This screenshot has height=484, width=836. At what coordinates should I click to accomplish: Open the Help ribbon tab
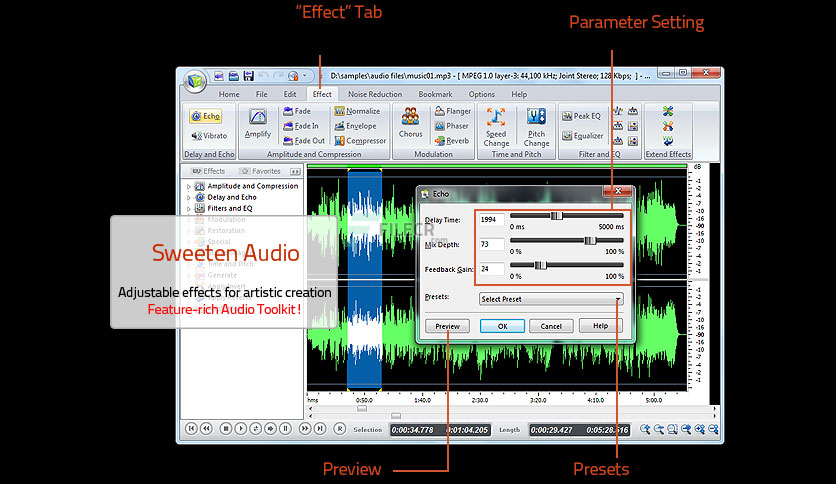click(519, 94)
